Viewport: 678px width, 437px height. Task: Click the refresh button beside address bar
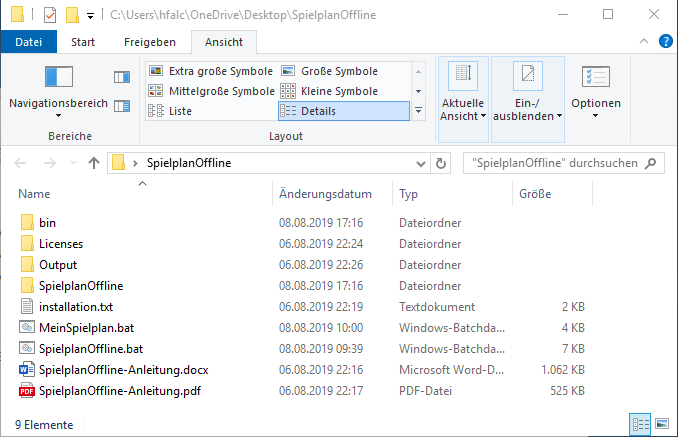point(442,163)
